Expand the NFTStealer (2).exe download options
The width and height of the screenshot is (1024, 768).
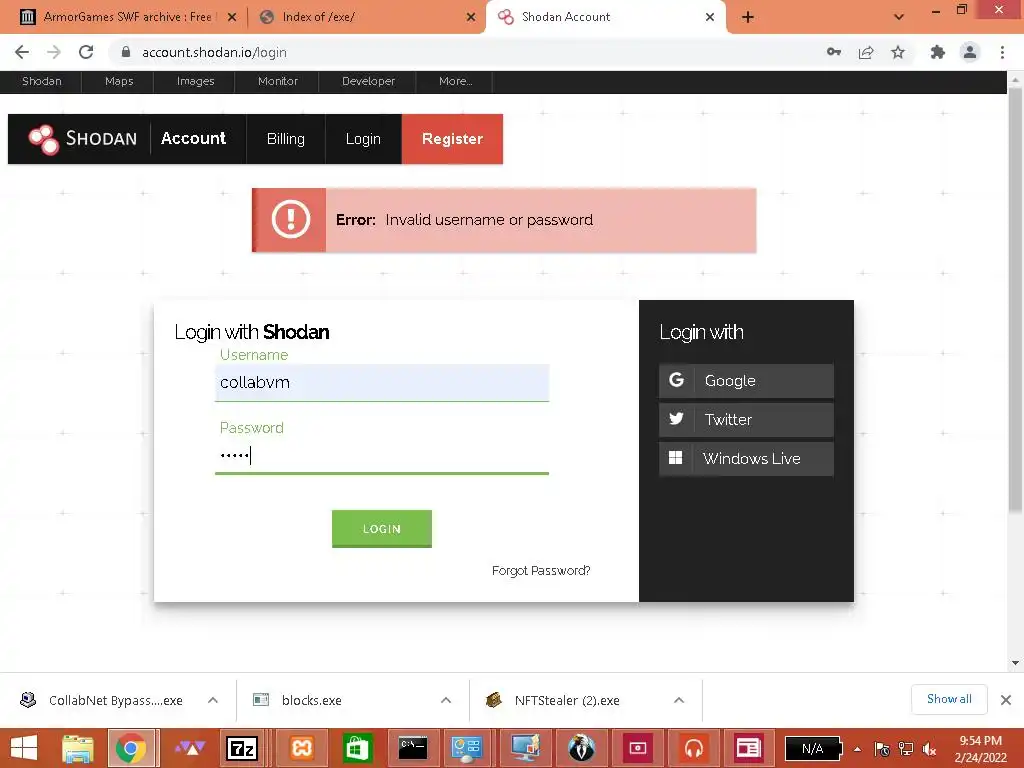point(679,700)
